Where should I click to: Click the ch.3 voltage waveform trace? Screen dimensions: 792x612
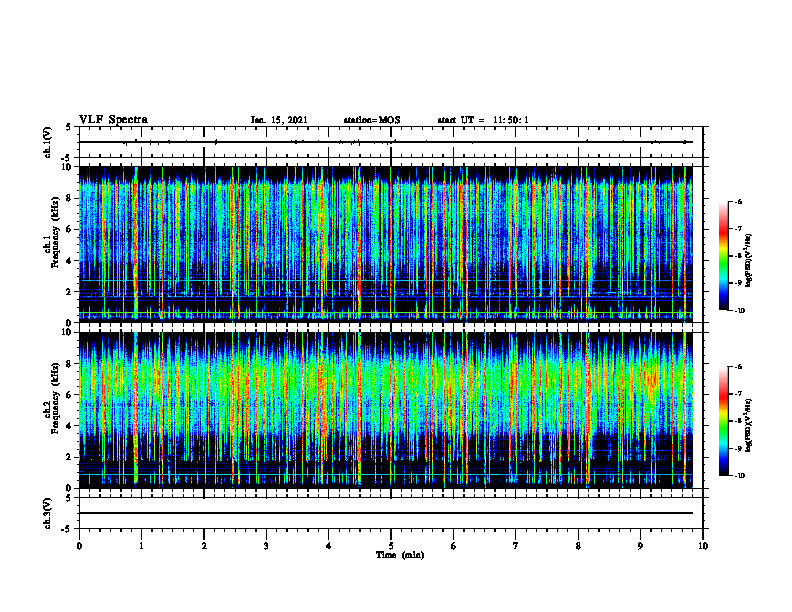(x=386, y=513)
